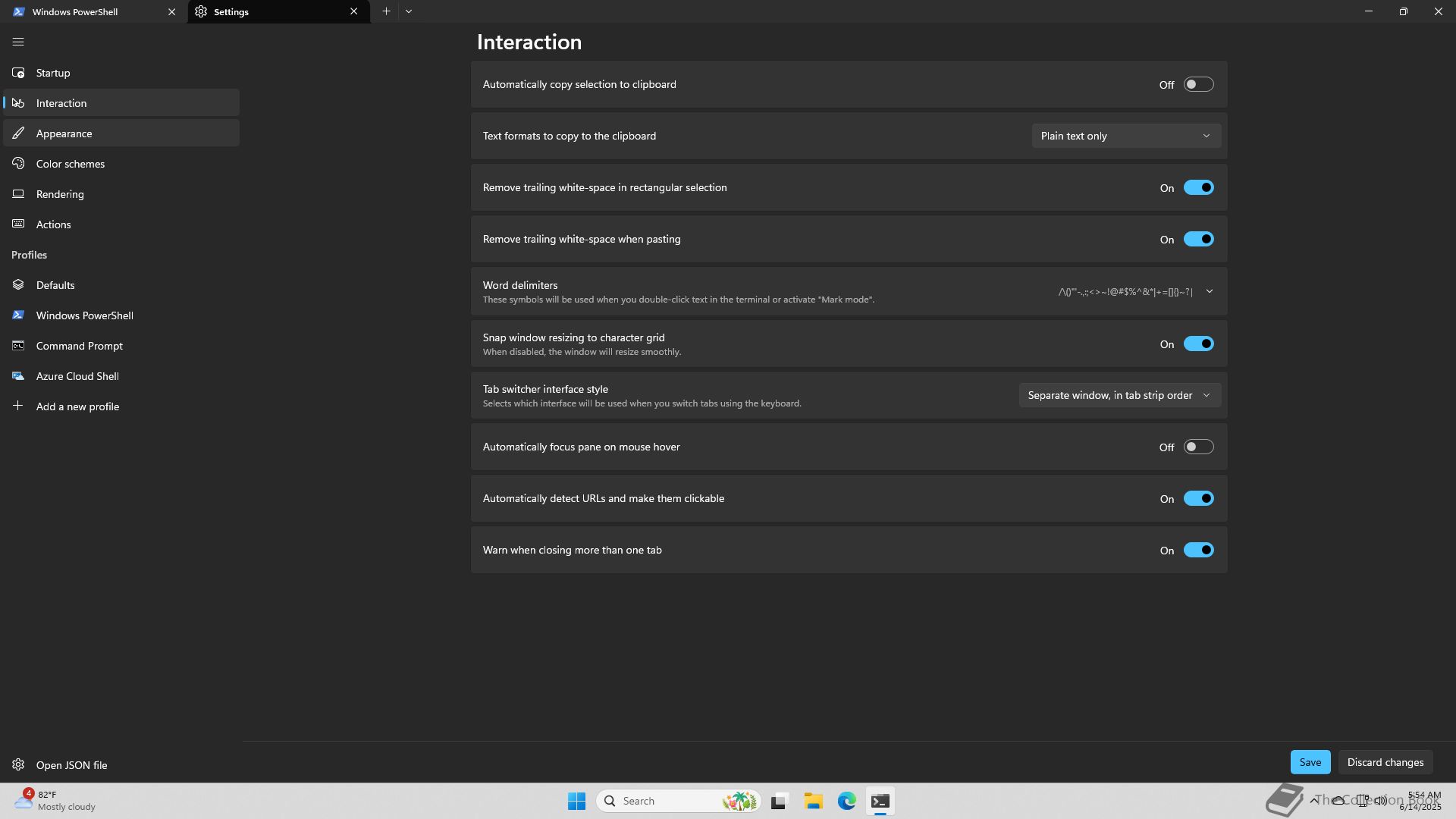Select the Rendering monitor icon
This screenshot has width=1456, height=819.
18,194
